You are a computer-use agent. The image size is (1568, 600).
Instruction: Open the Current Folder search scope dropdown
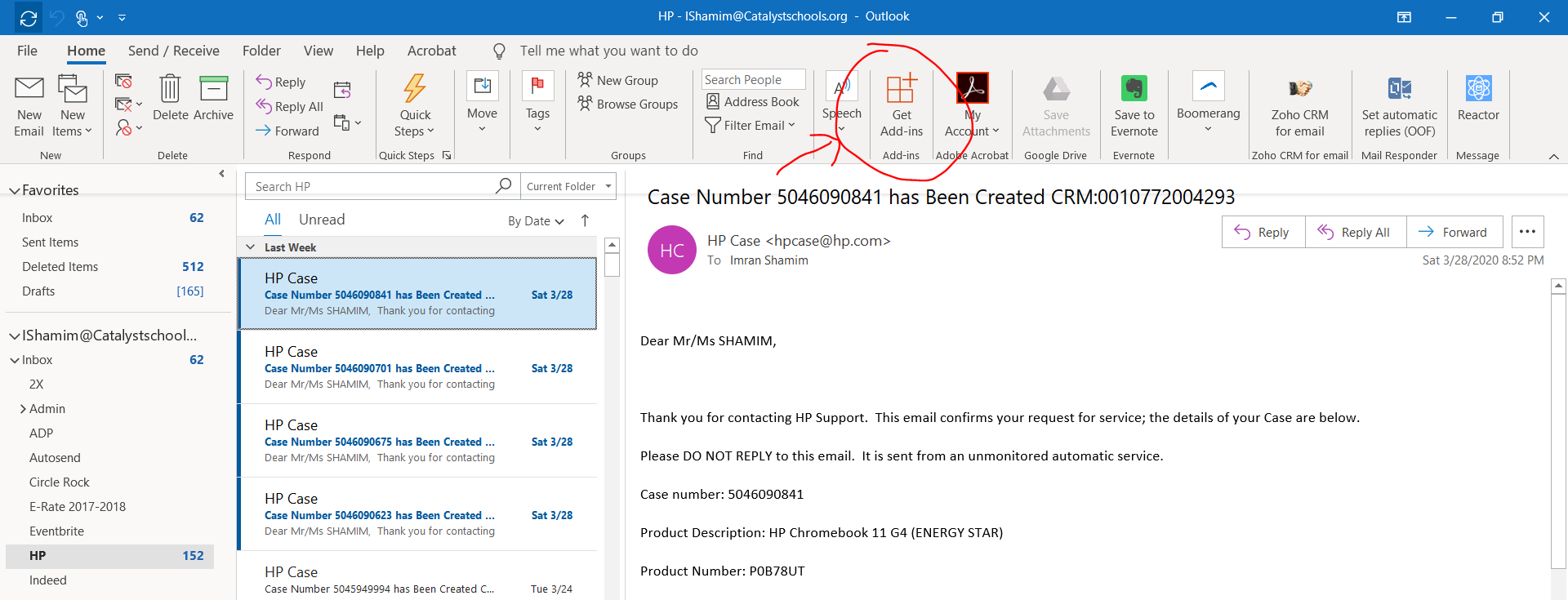568,186
